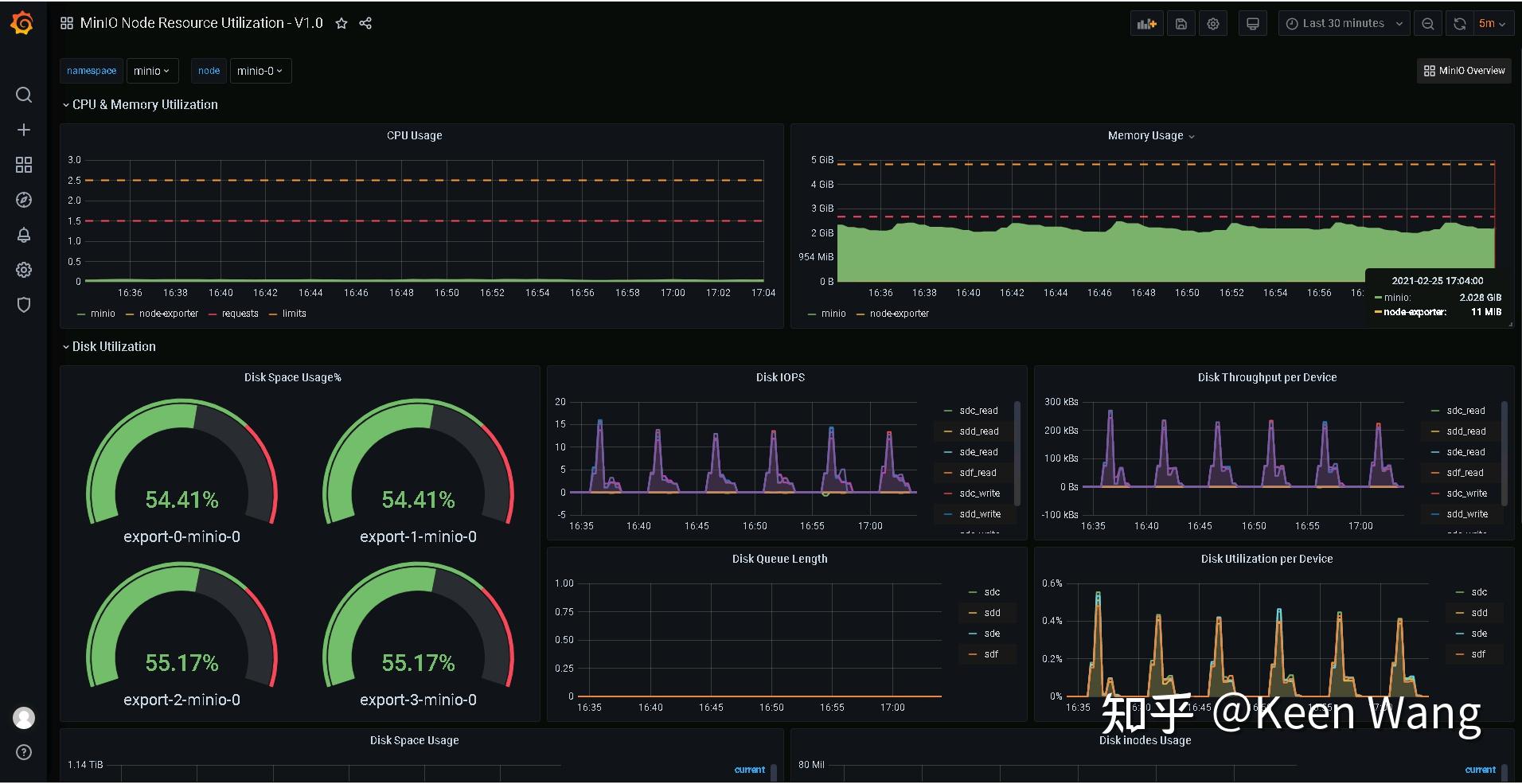Zoom out the time range

1428,24
